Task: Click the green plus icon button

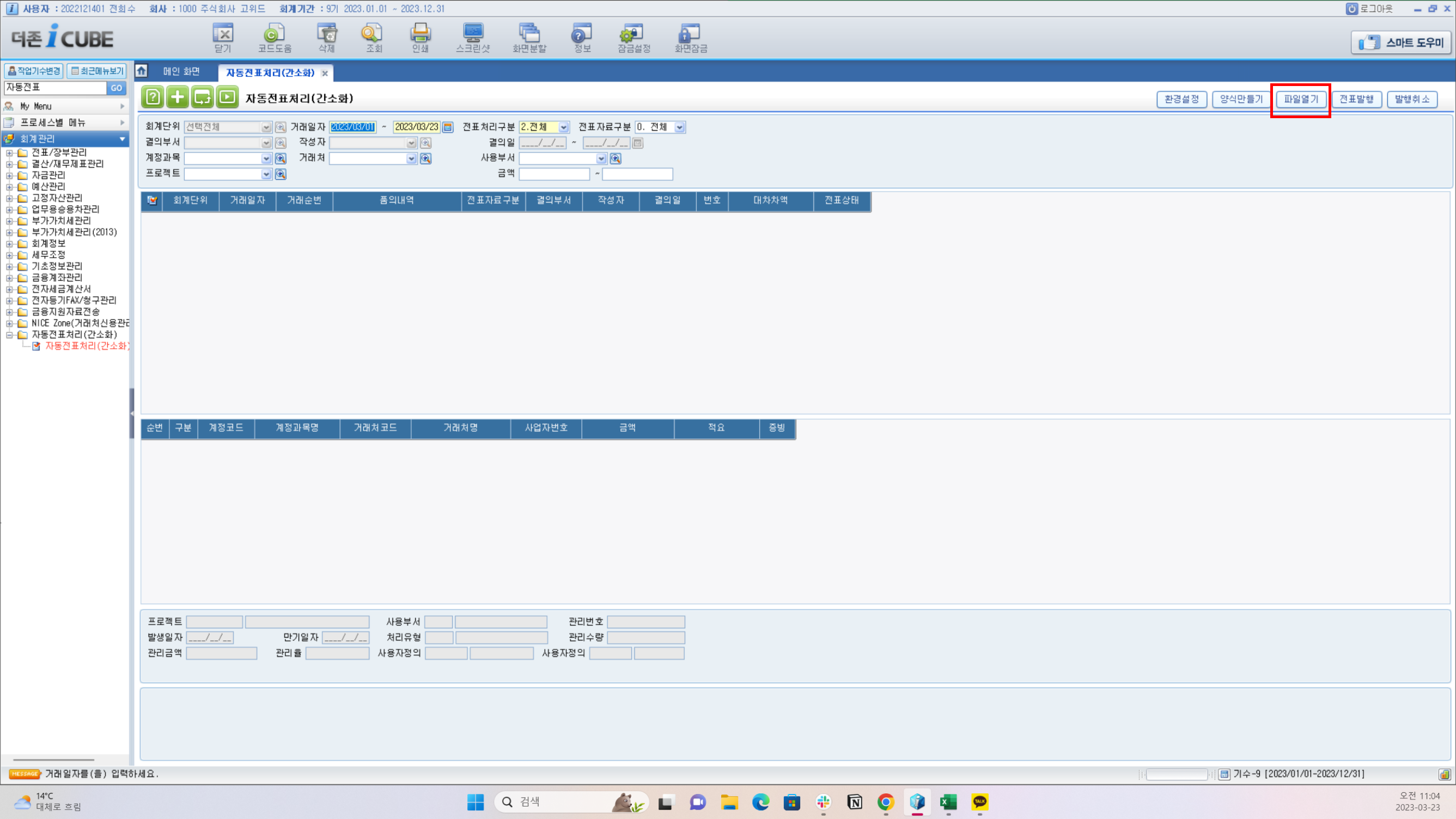Action: tap(178, 97)
